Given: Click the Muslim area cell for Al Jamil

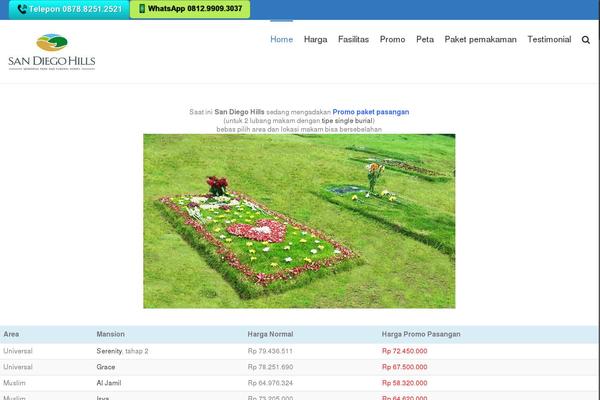Looking at the screenshot, I should (x=14, y=383).
